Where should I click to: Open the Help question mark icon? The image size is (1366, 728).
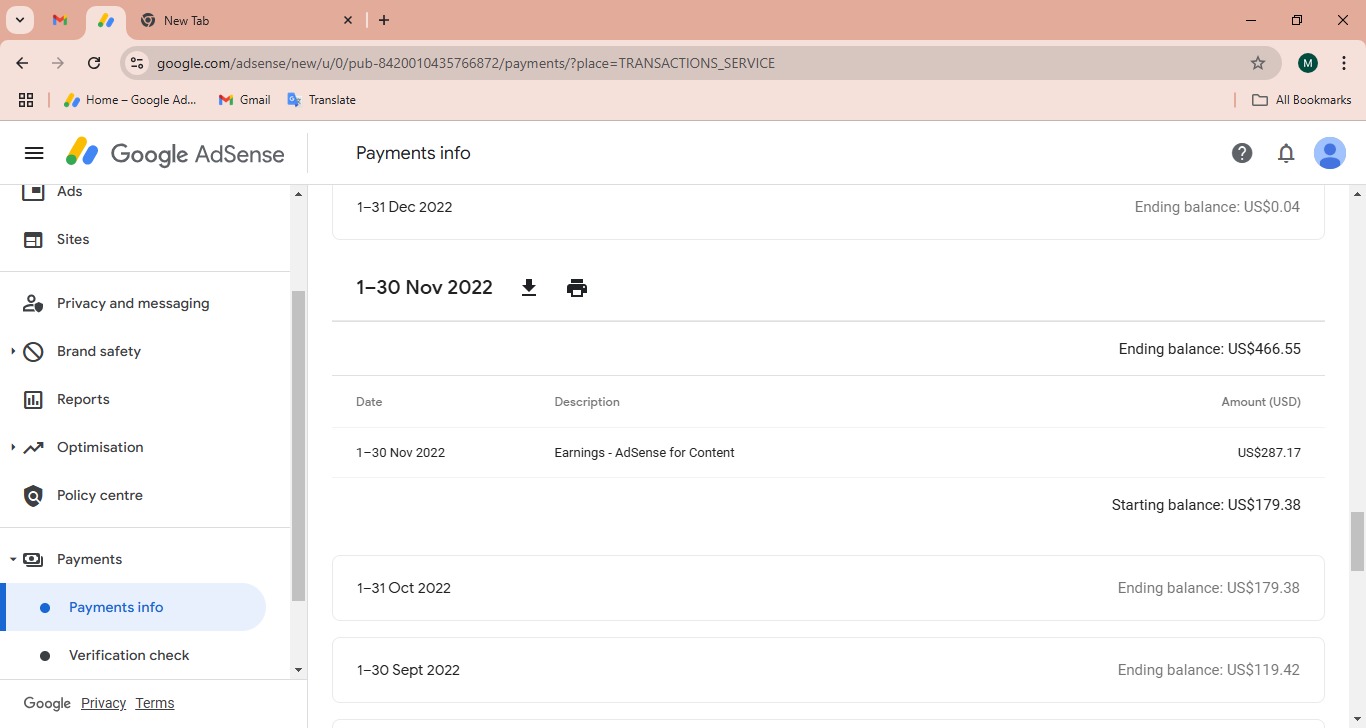[x=1242, y=153]
